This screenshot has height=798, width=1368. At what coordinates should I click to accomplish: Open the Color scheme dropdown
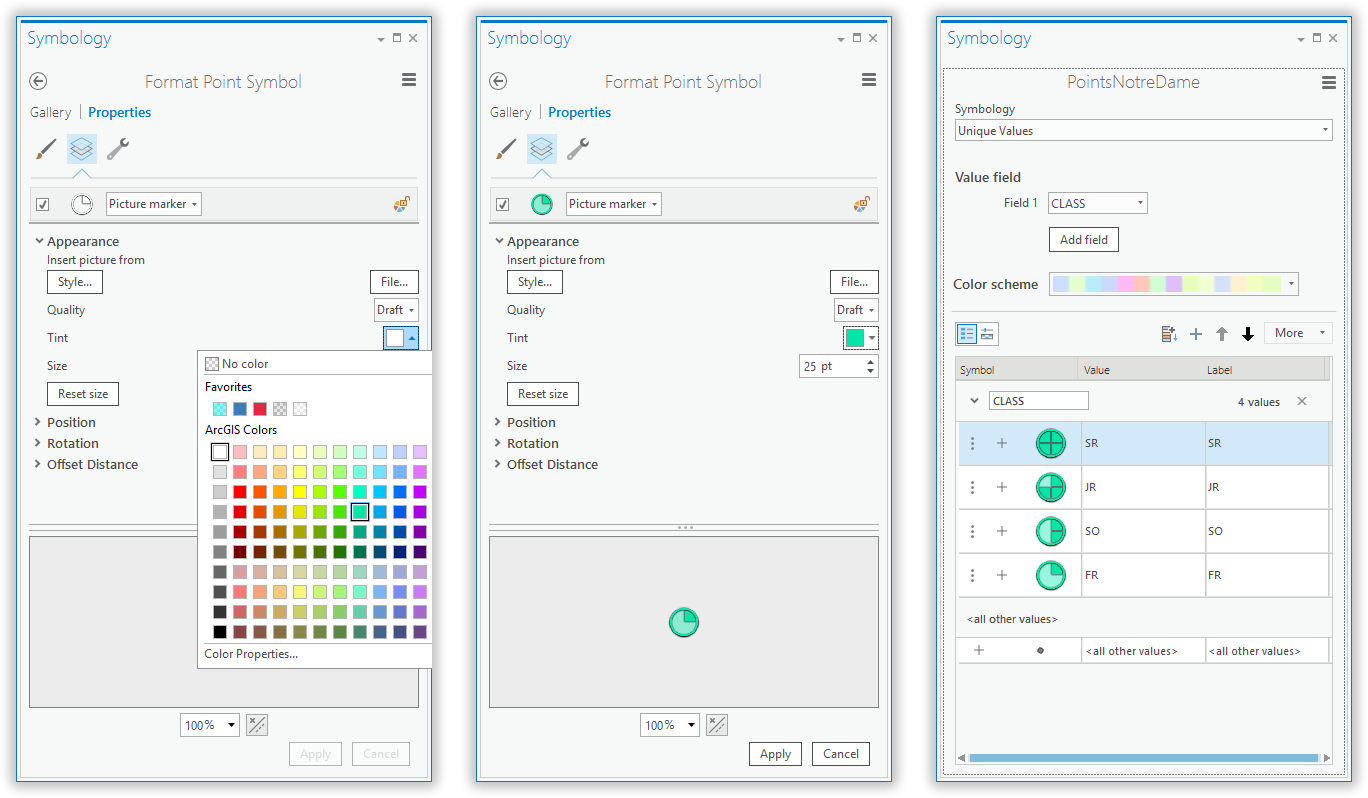click(1174, 284)
